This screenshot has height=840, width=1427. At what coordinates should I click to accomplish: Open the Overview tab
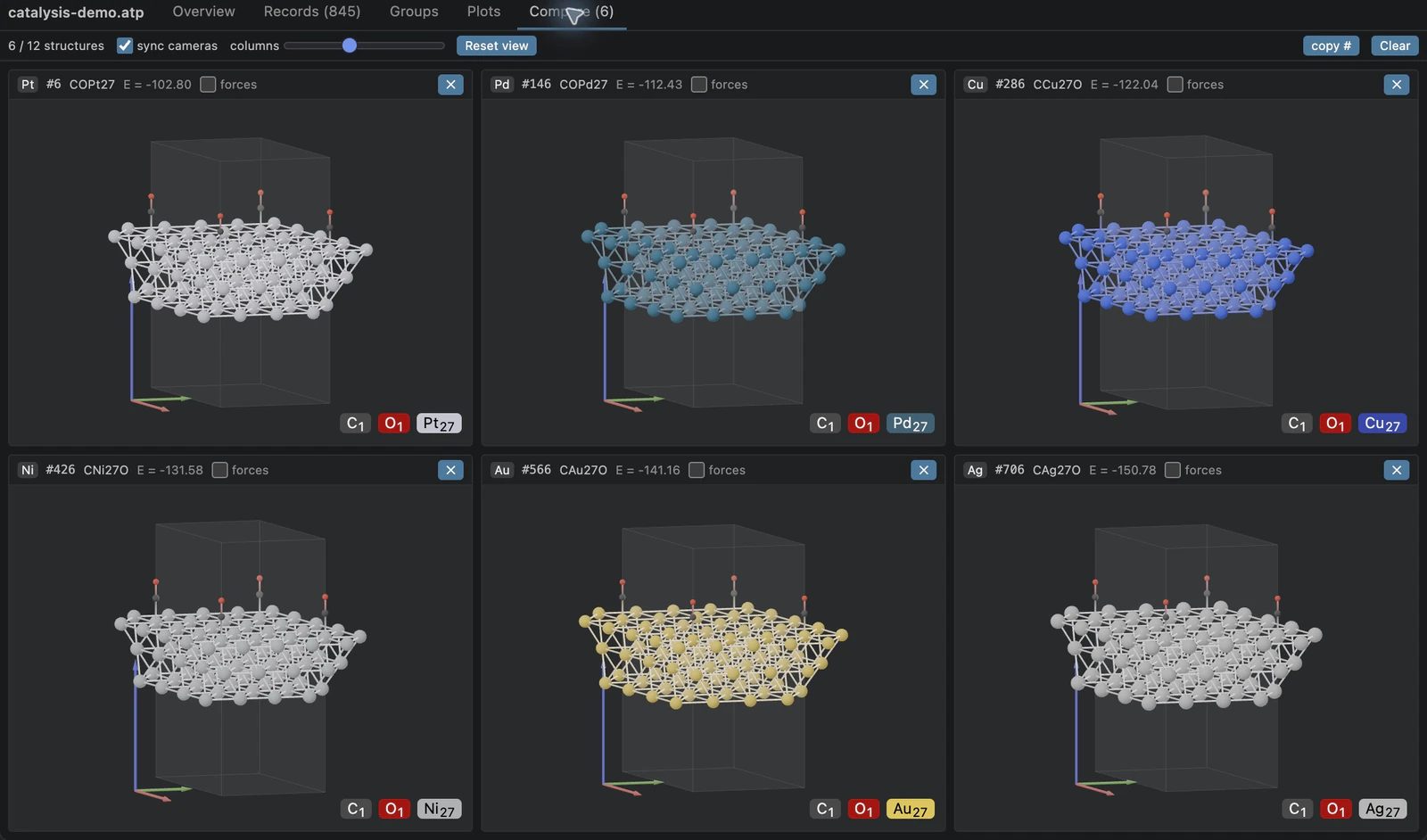click(203, 12)
